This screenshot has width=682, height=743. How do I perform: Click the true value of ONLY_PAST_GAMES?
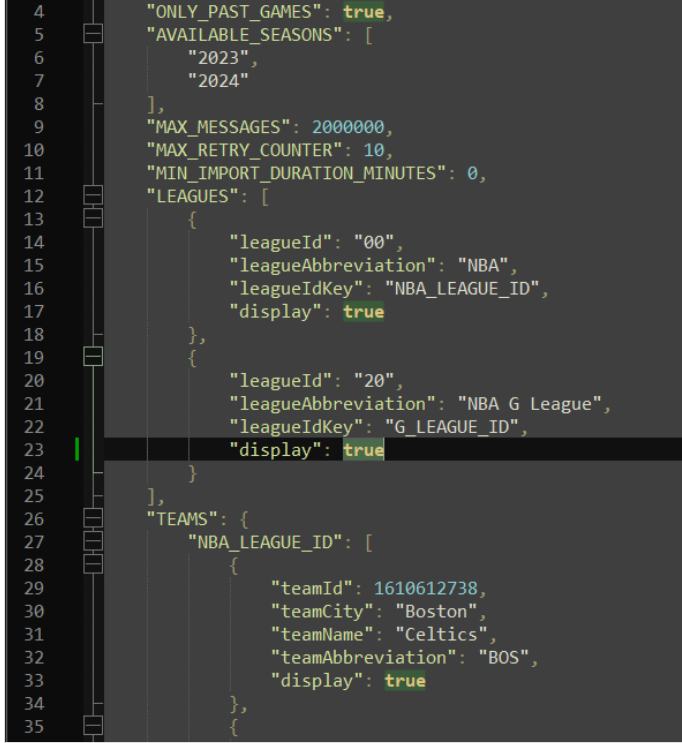click(364, 12)
